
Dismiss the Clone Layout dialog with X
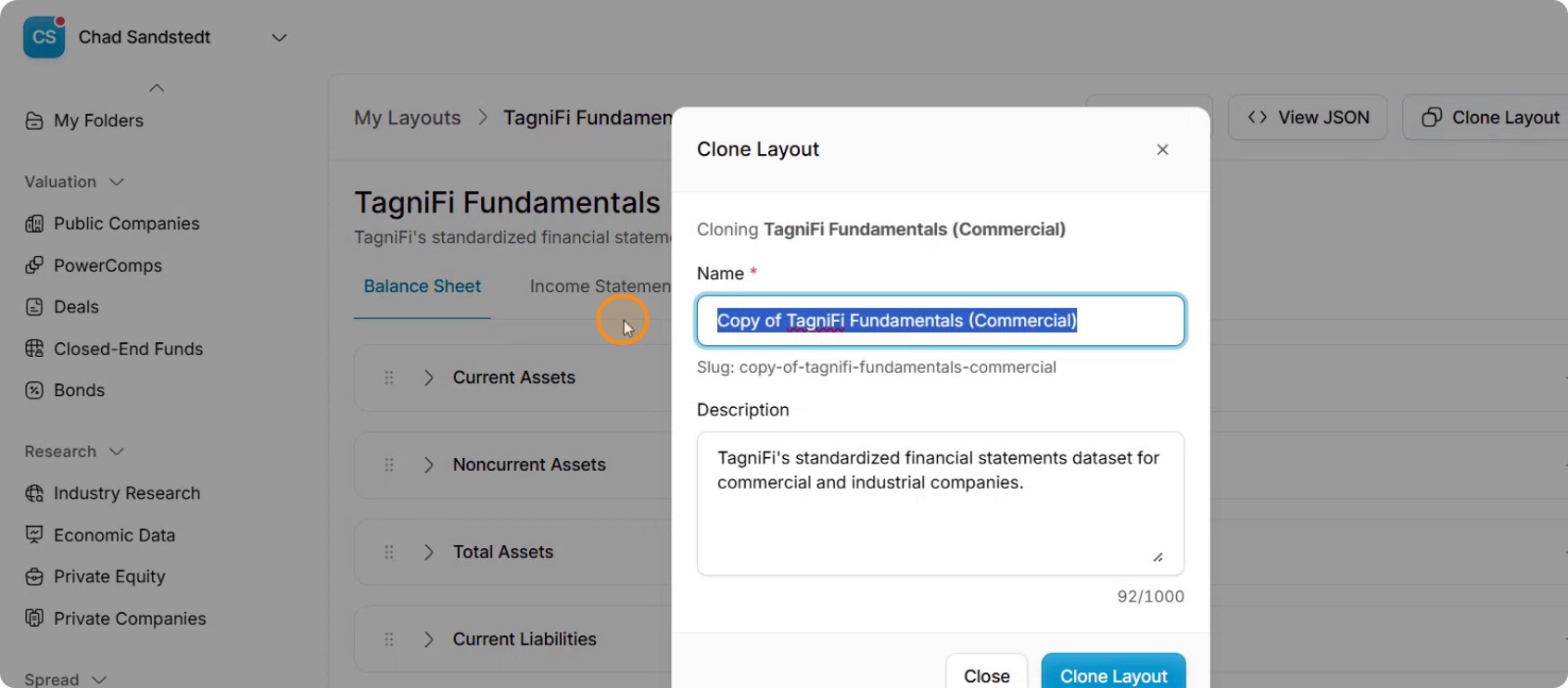(1163, 149)
